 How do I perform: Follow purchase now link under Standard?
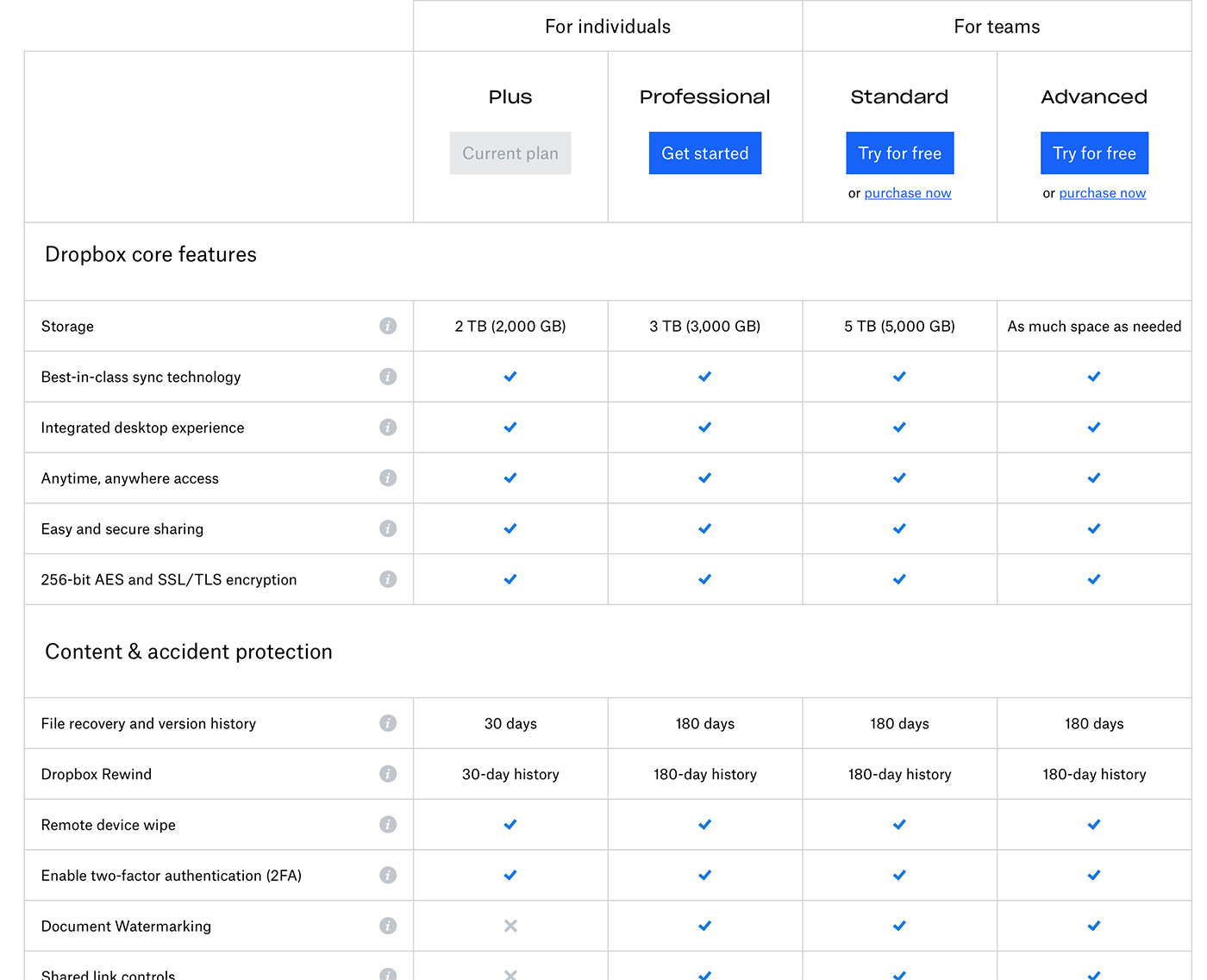point(908,193)
